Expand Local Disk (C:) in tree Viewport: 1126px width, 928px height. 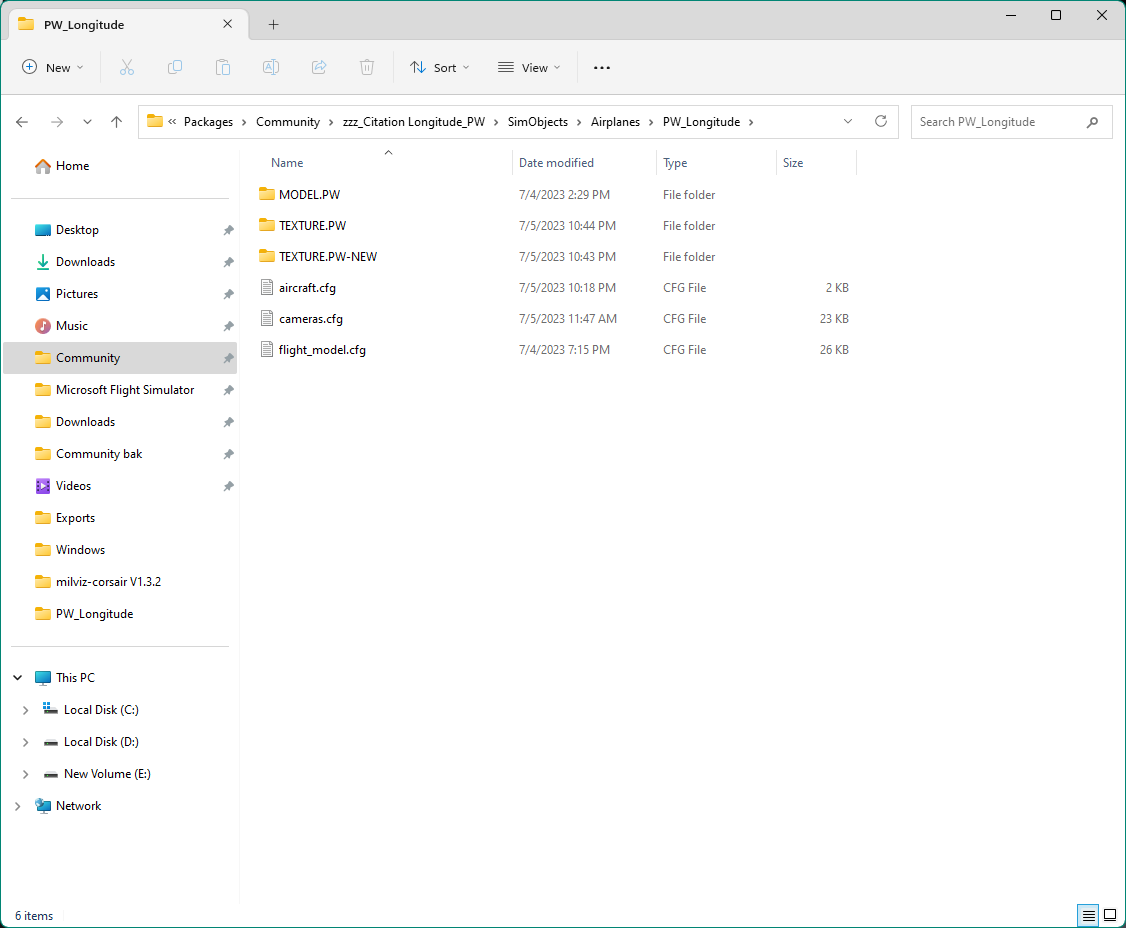(x=25, y=710)
